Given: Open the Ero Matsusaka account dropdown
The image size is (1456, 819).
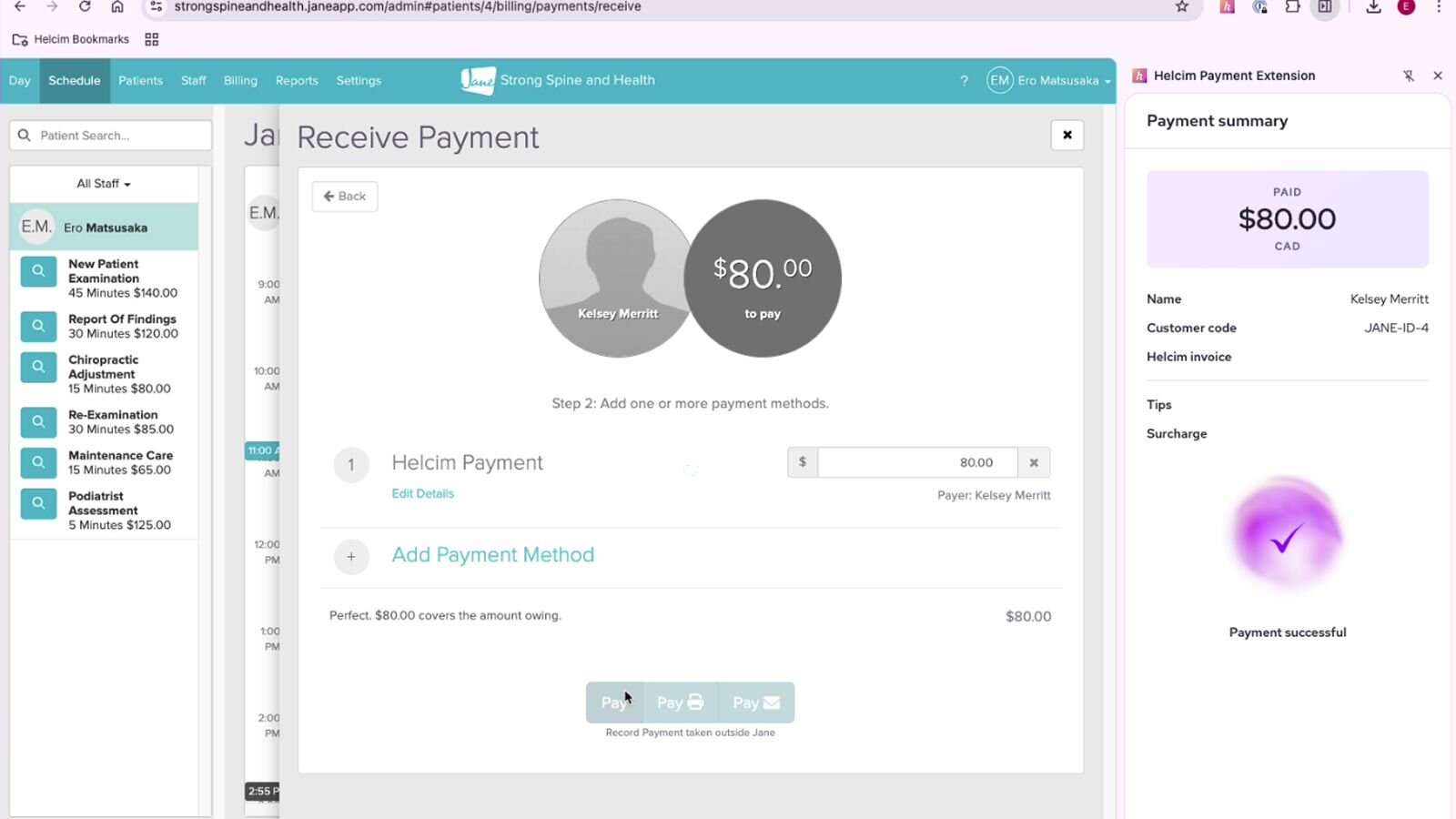Looking at the screenshot, I should 1049,80.
